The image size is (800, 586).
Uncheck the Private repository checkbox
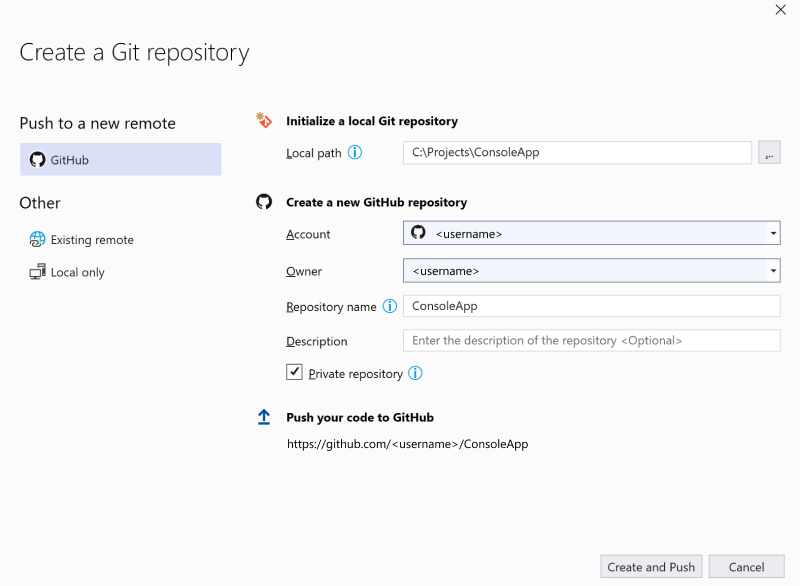pos(295,372)
